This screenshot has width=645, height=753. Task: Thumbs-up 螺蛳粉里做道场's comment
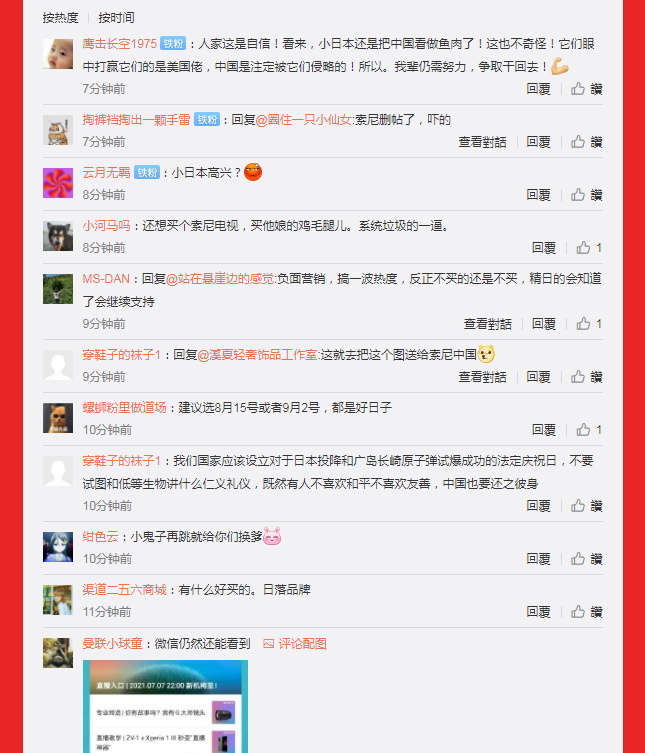click(x=589, y=430)
